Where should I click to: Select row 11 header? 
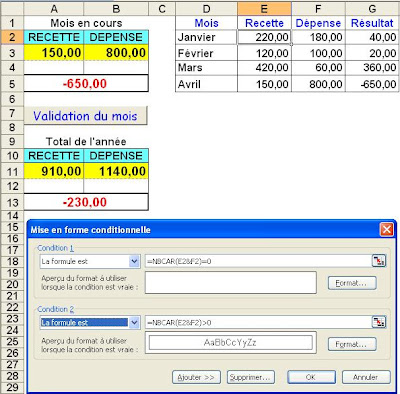[x=12, y=172]
